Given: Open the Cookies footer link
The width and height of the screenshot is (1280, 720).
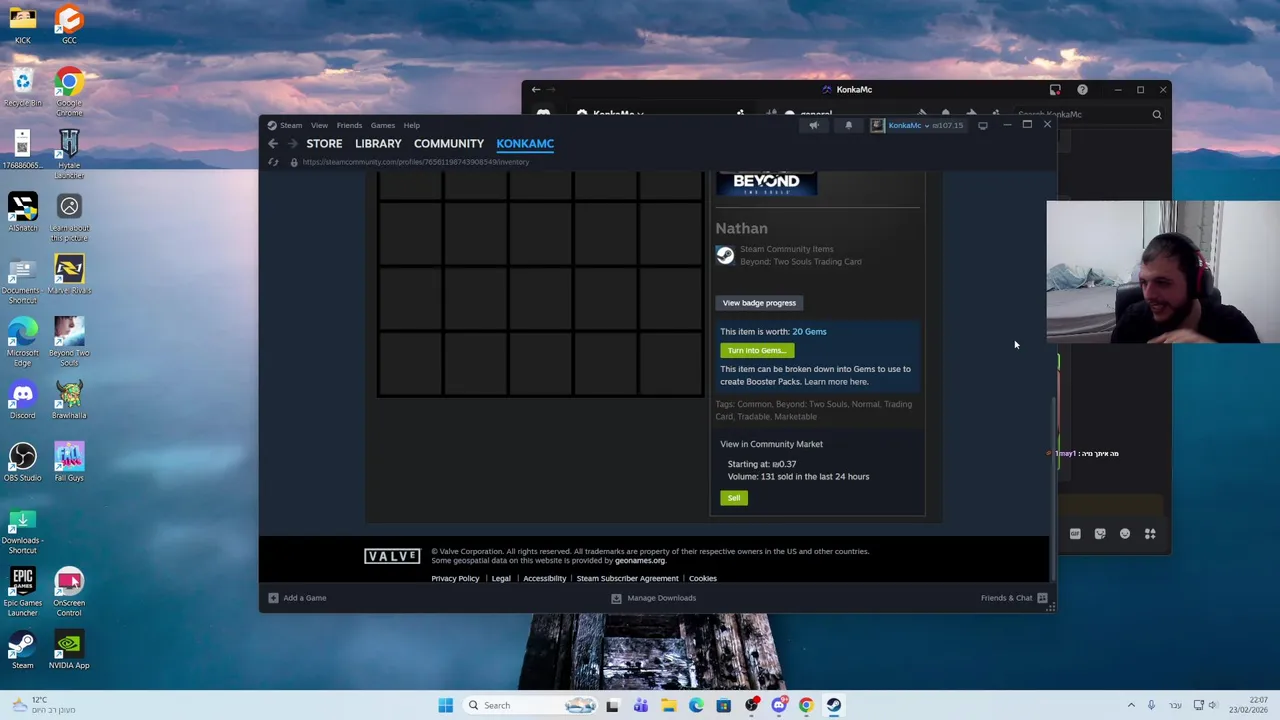Looking at the screenshot, I should 702,578.
